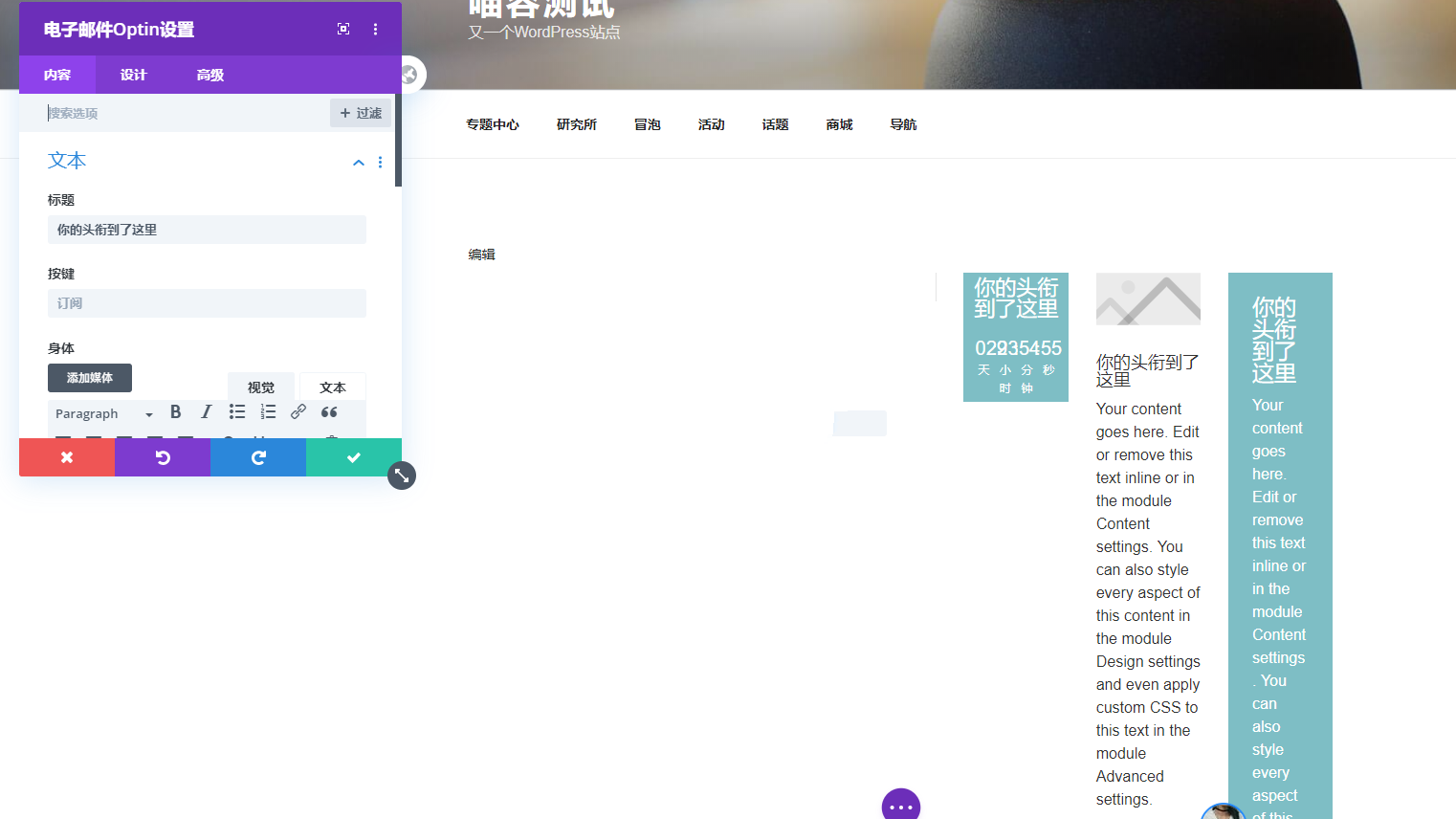Click the insert link icon

(298, 412)
